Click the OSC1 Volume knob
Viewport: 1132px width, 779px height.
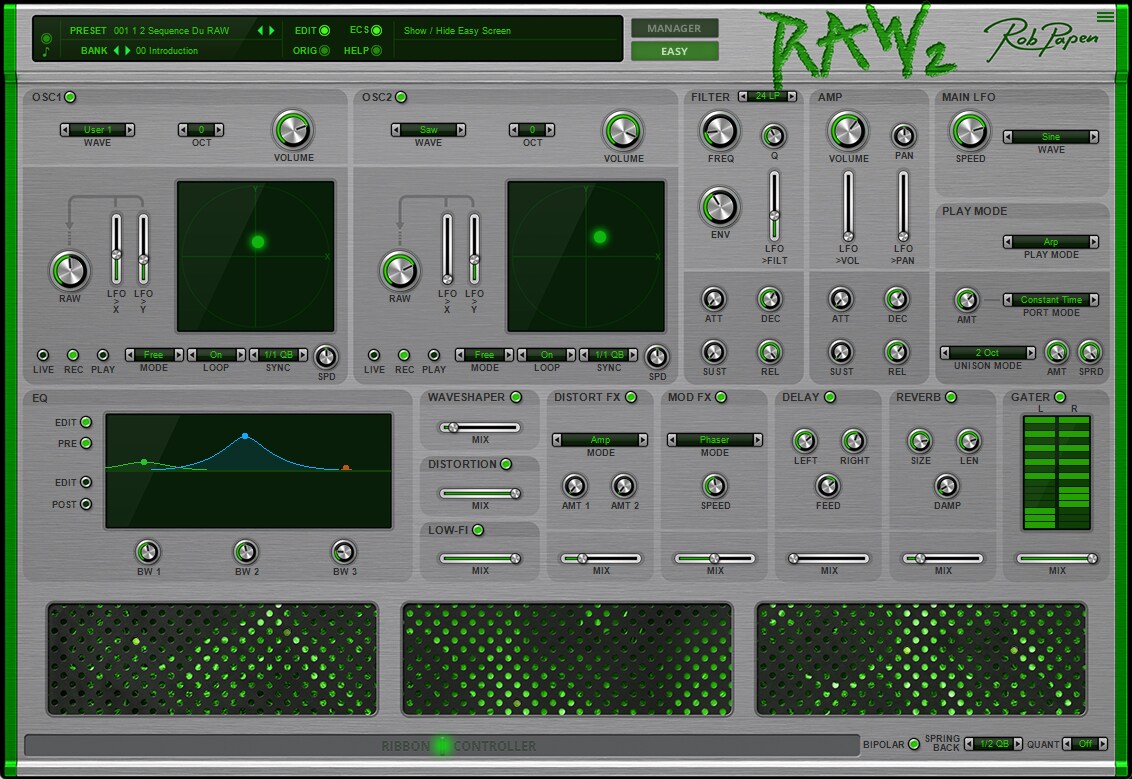pos(293,131)
